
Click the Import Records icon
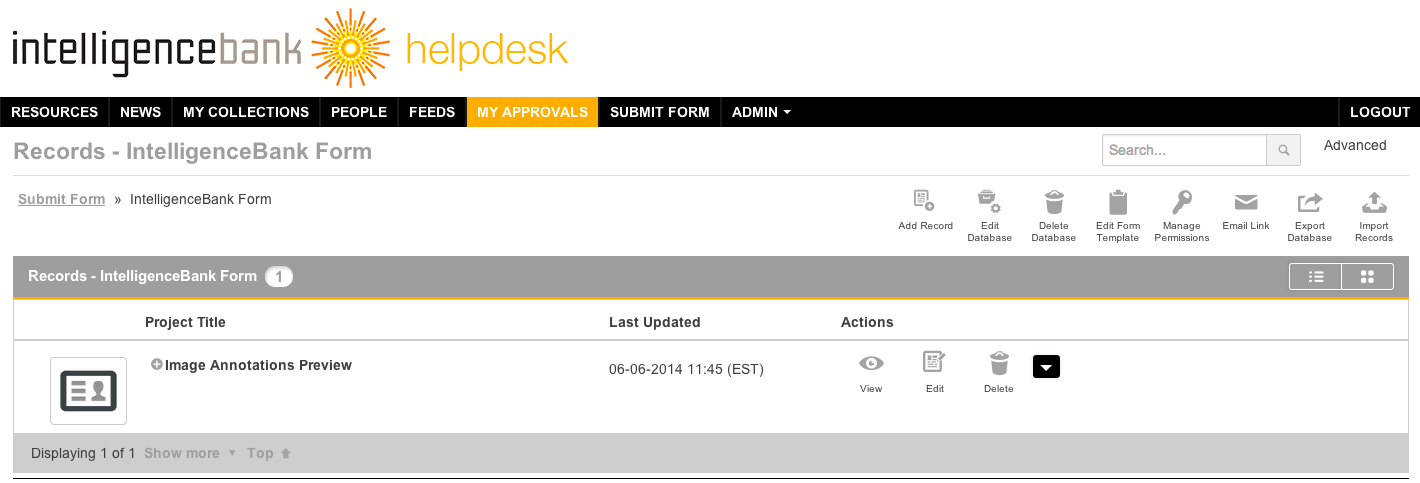(x=1374, y=202)
